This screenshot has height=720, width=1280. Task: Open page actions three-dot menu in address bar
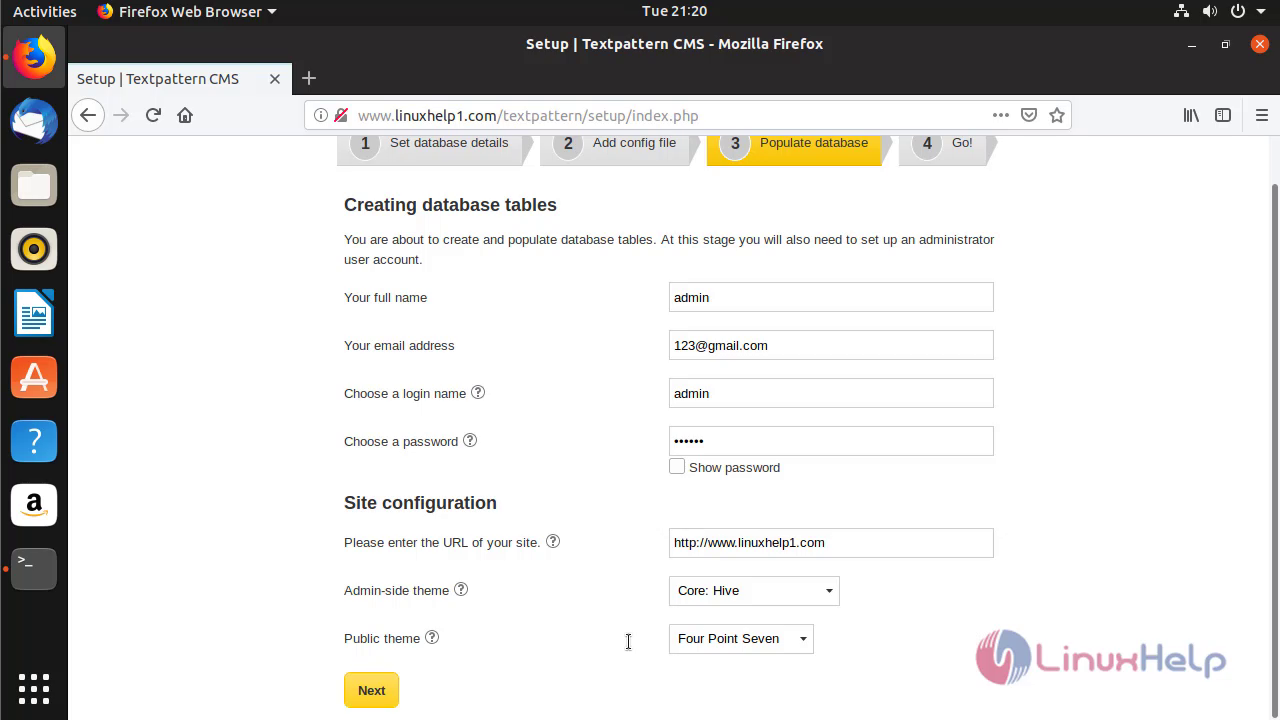[x=1000, y=115]
